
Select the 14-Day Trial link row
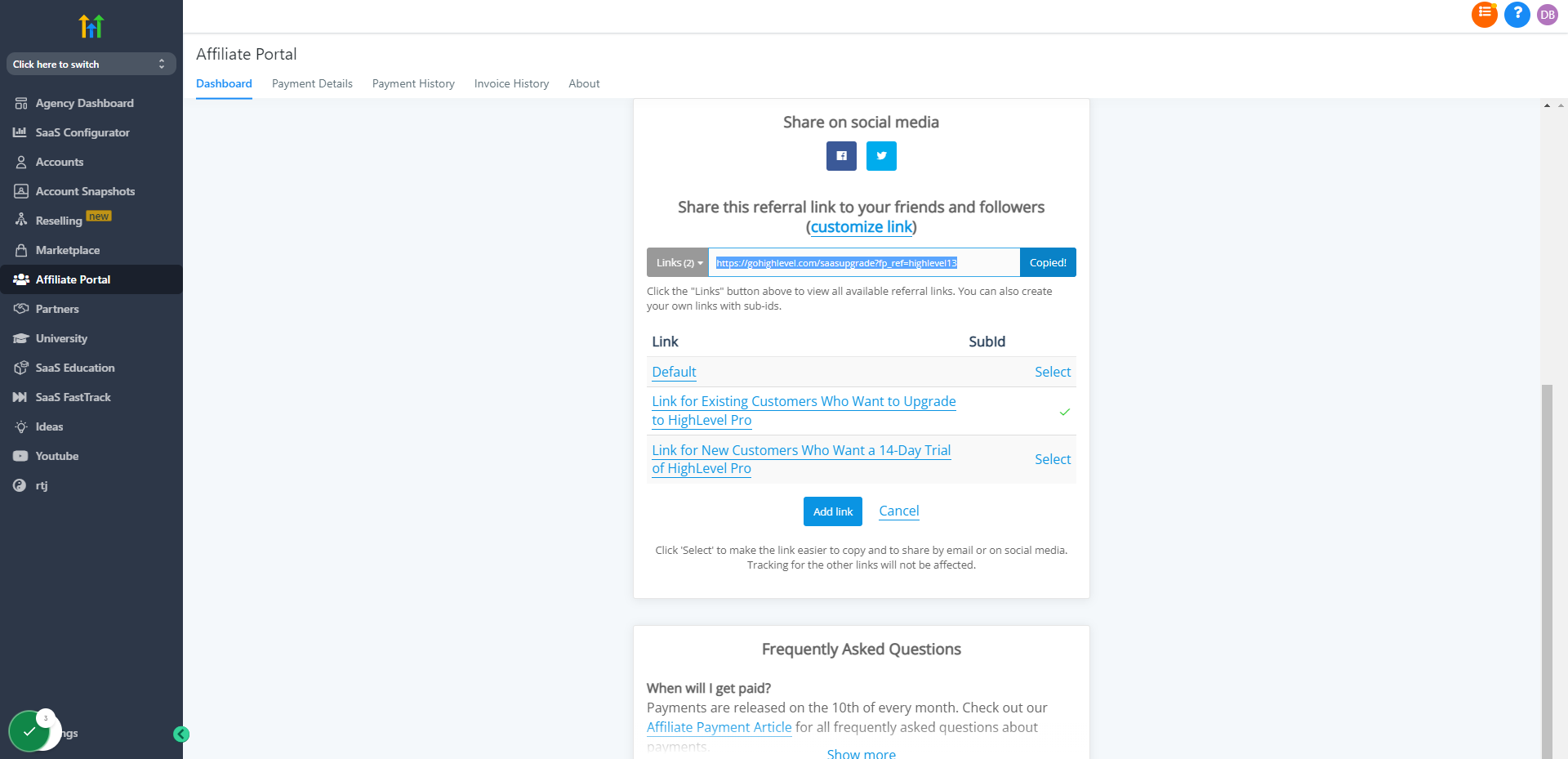pyautogui.click(x=1053, y=459)
